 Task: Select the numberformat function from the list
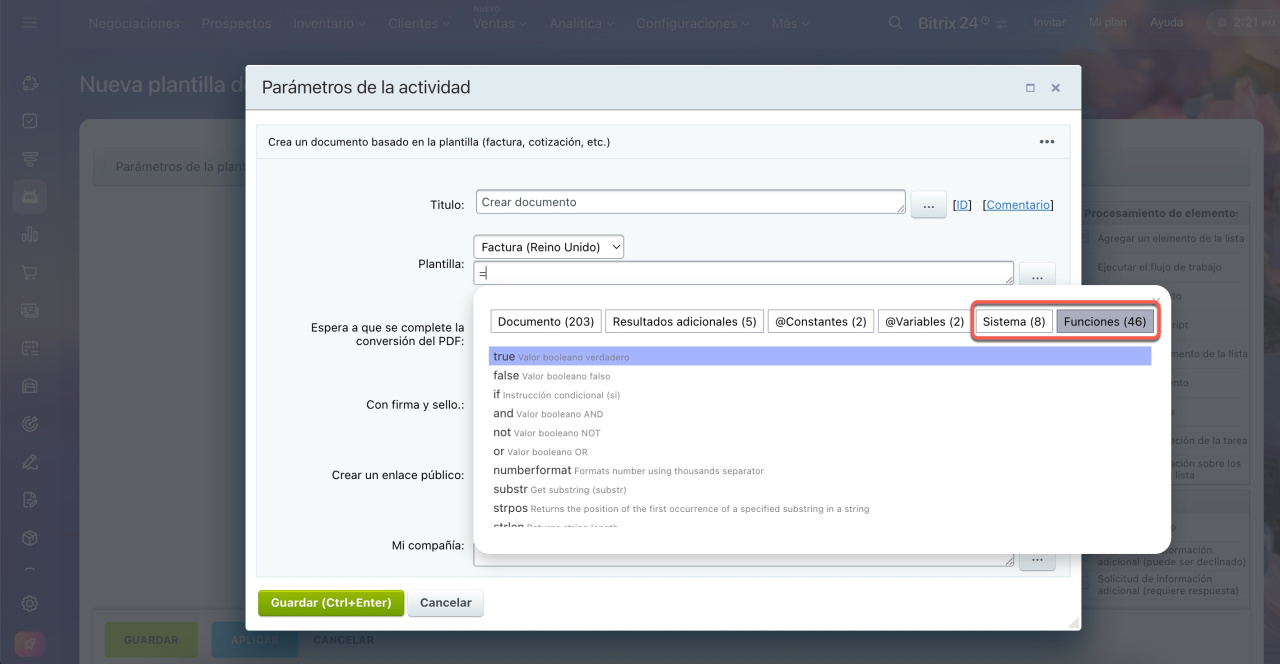pos(532,470)
